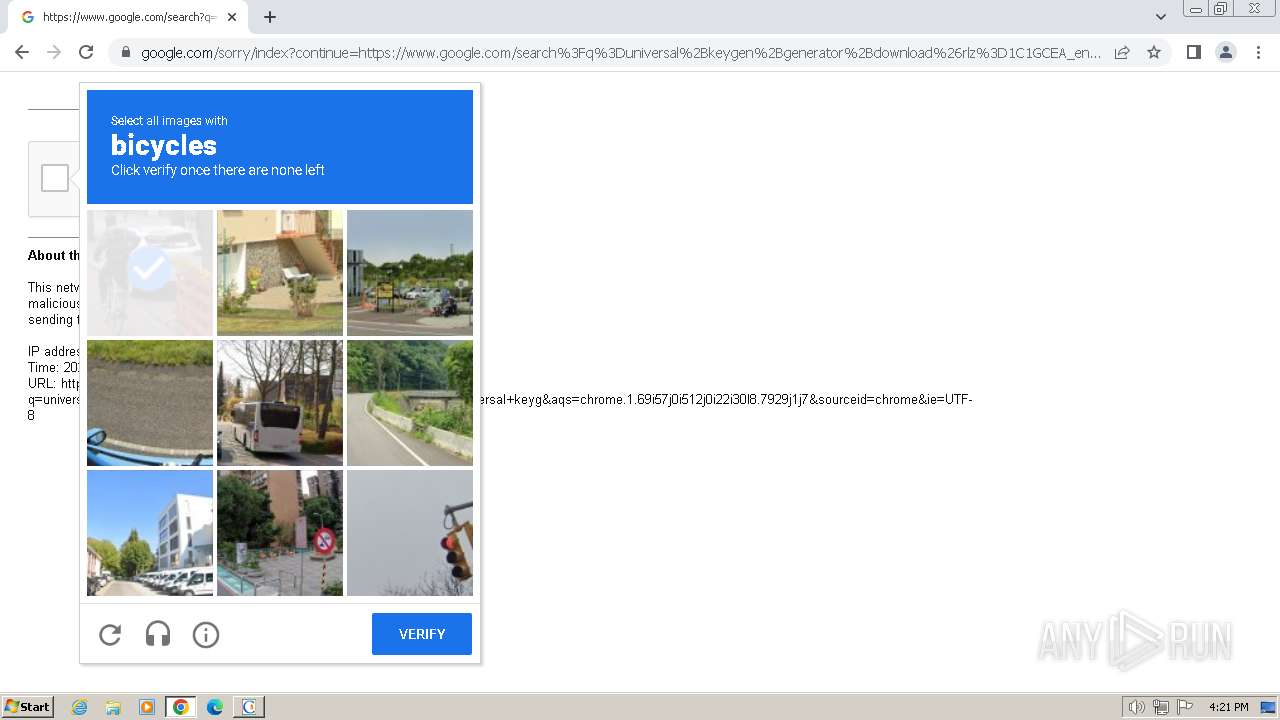This screenshot has height=720, width=1280.
Task: Select the traffic light image tile
Action: (410, 533)
